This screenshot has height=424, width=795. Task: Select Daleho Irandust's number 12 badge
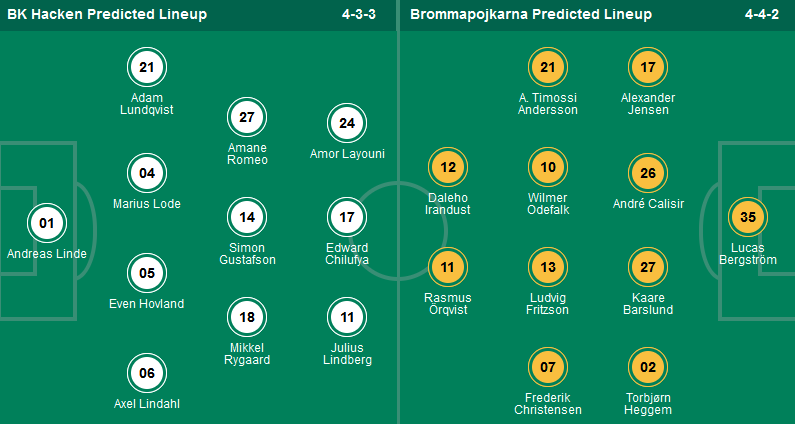448,167
